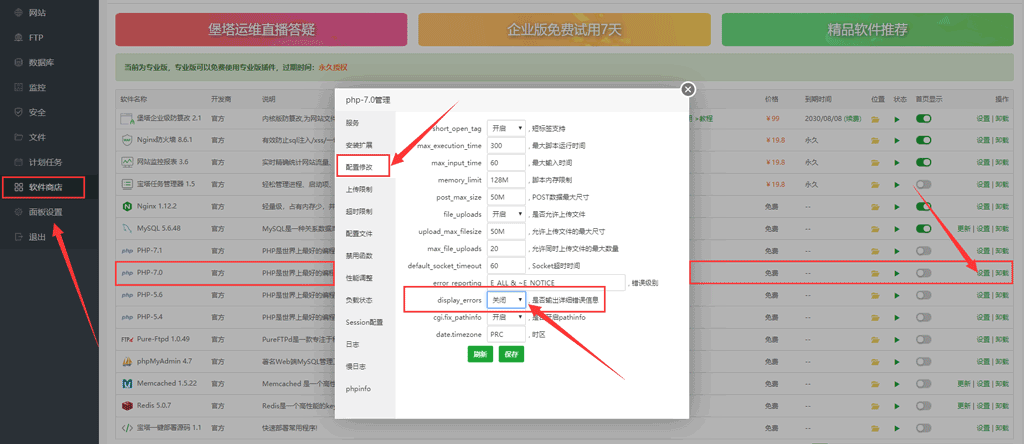Switch to Session配置 tab in php dialog
1024x444 pixels.
coord(365,322)
